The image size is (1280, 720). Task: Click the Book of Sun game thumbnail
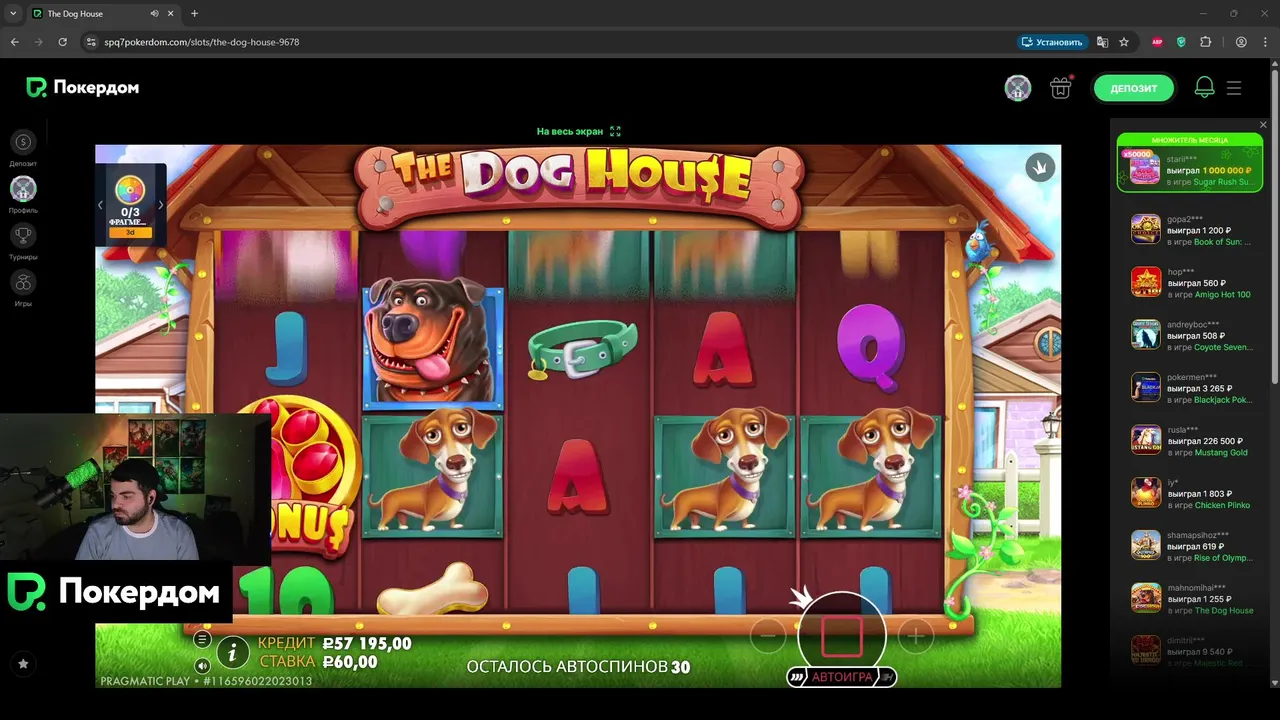pyautogui.click(x=1146, y=229)
